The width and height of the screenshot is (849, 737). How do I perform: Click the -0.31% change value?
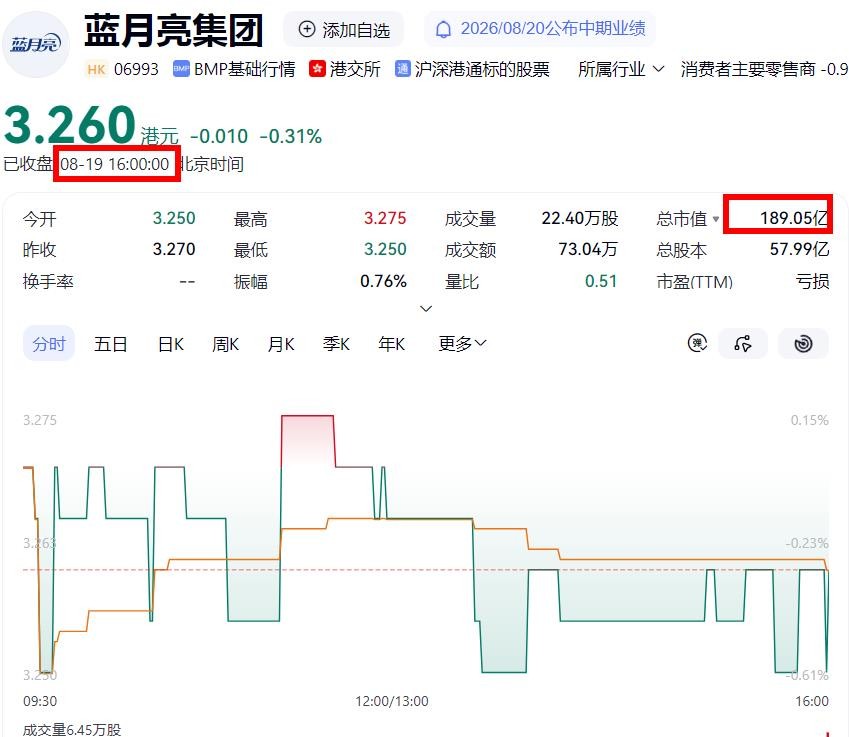[x=291, y=136]
